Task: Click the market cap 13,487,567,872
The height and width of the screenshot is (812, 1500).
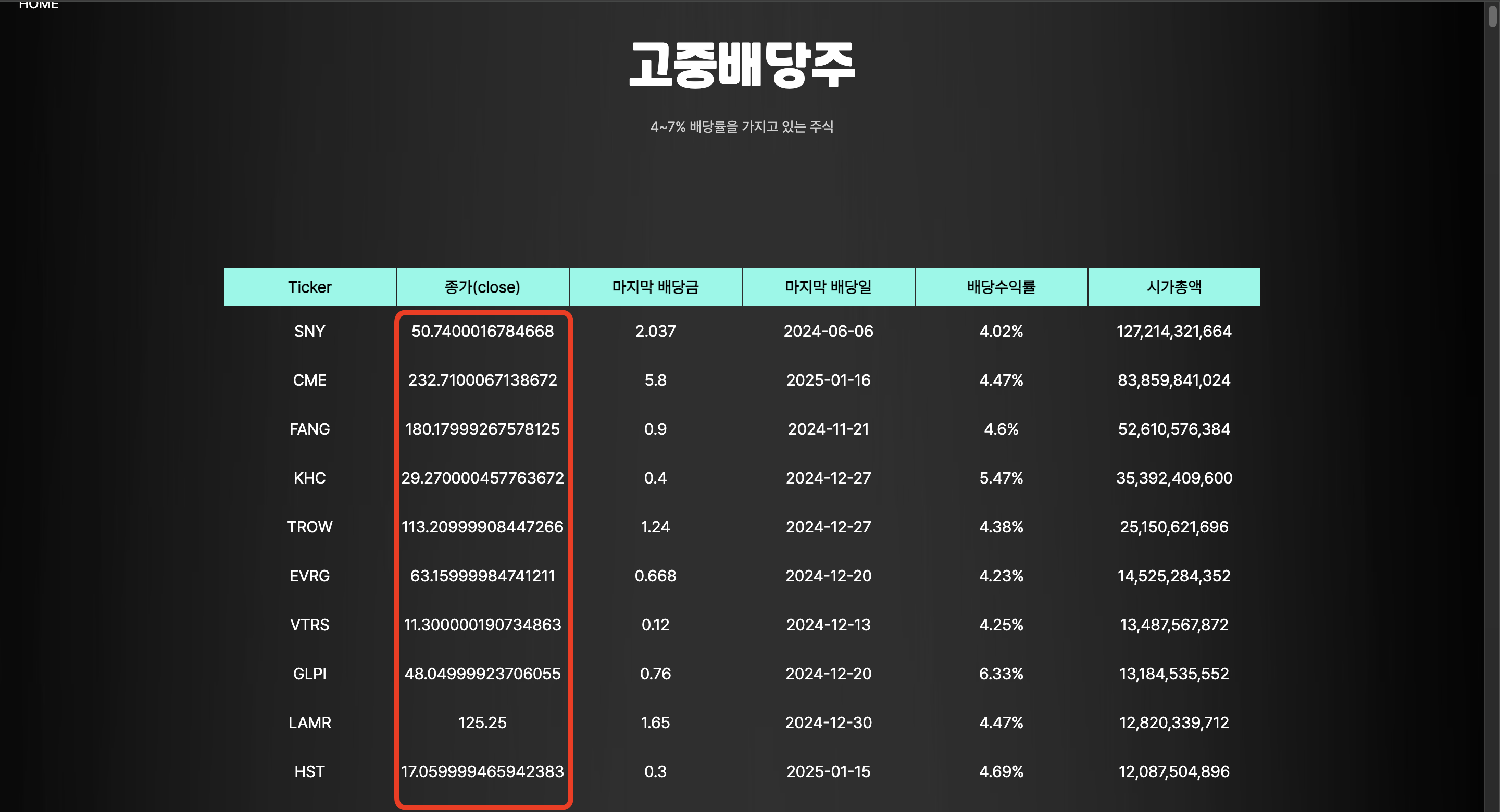Action: 1174,625
